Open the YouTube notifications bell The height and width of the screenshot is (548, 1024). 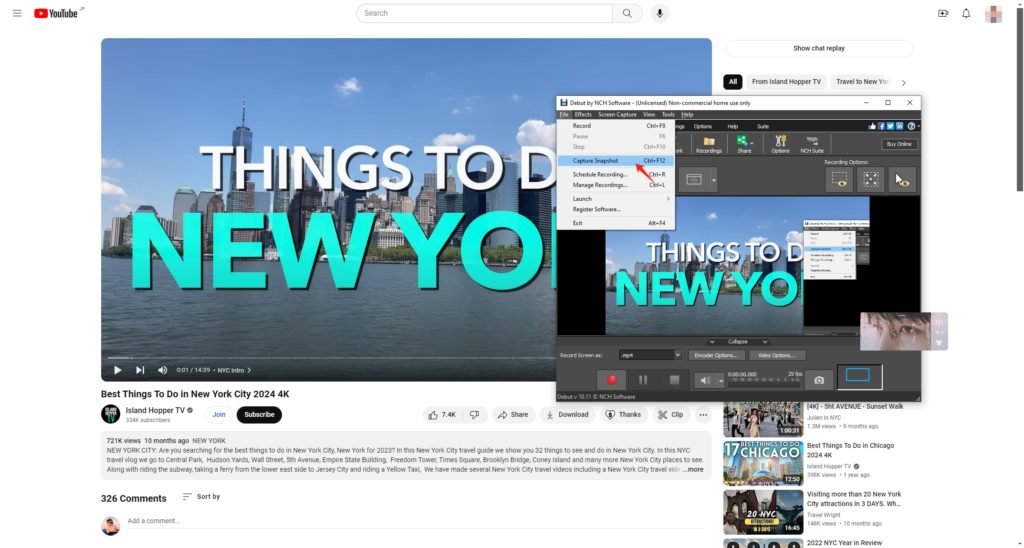tap(966, 13)
